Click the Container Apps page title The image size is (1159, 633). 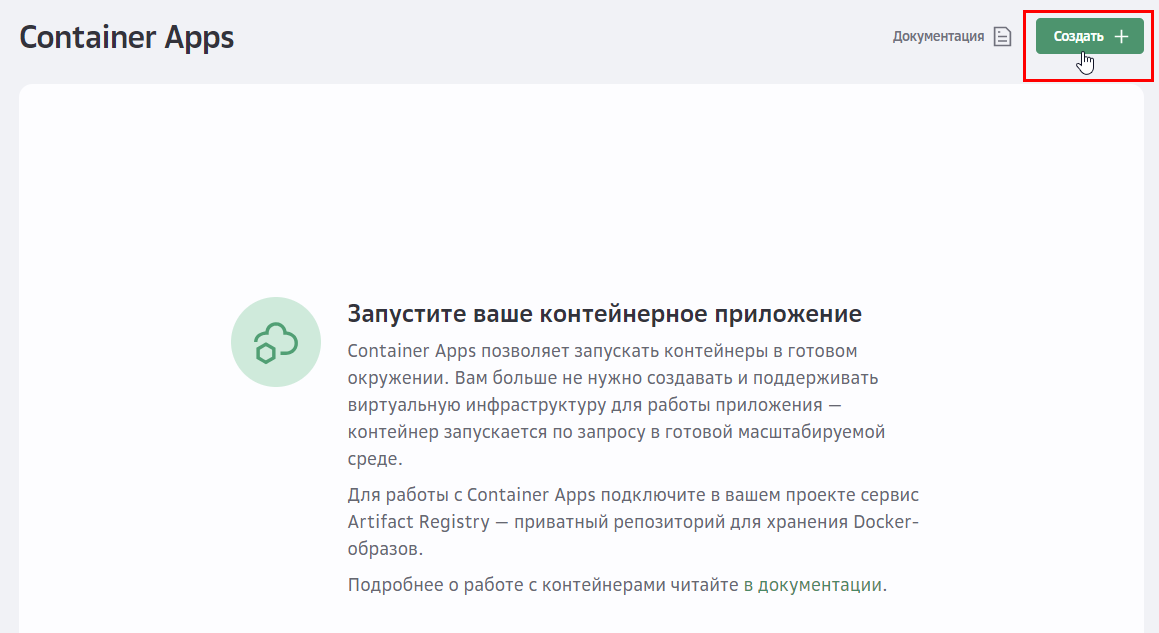tap(127, 37)
